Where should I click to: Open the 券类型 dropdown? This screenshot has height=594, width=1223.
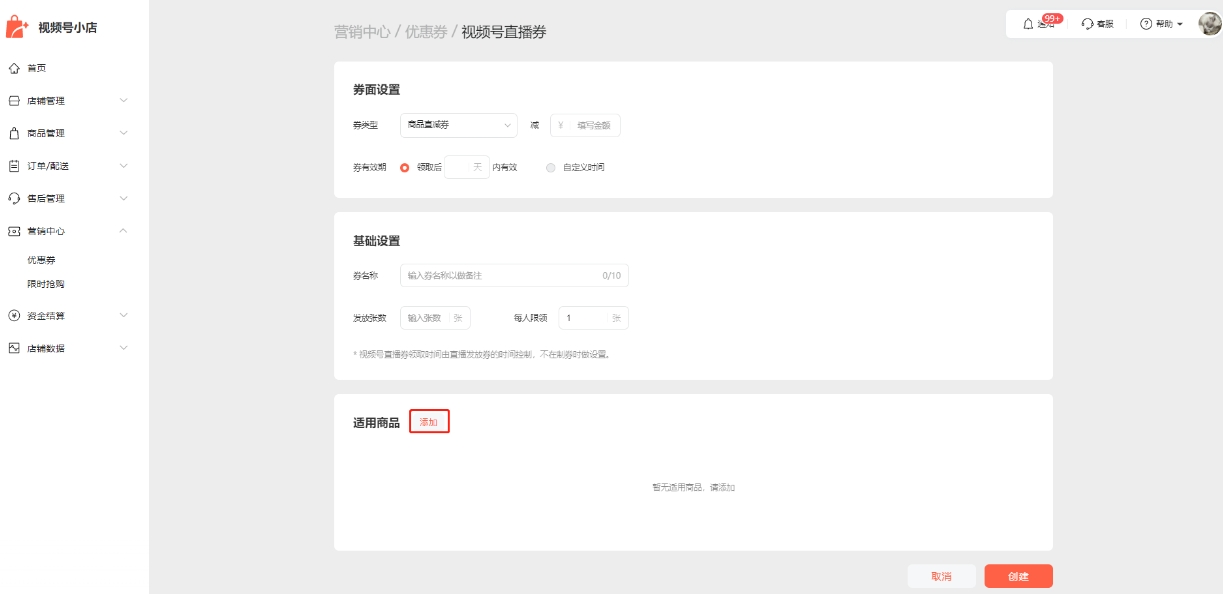[x=459, y=125]
